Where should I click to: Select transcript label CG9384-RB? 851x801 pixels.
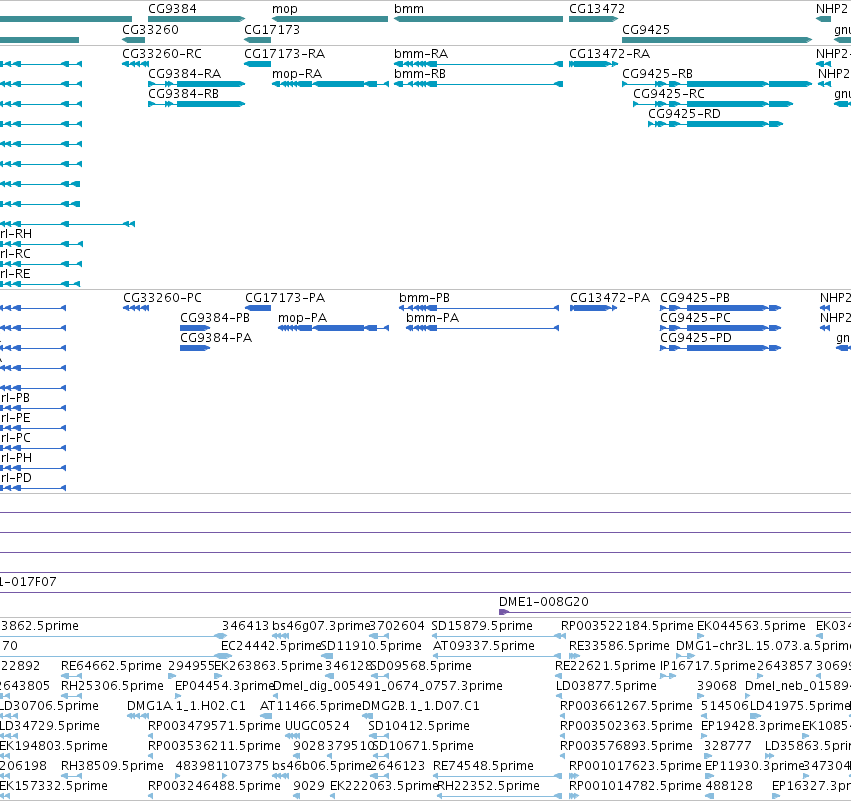click(183, 93)
